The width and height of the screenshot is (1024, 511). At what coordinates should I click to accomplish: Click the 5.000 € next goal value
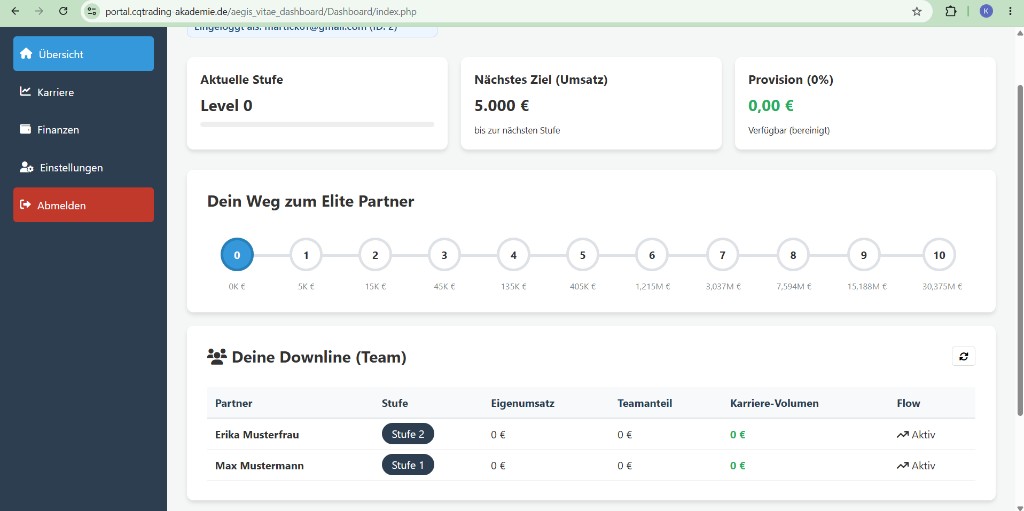(502, 105)
